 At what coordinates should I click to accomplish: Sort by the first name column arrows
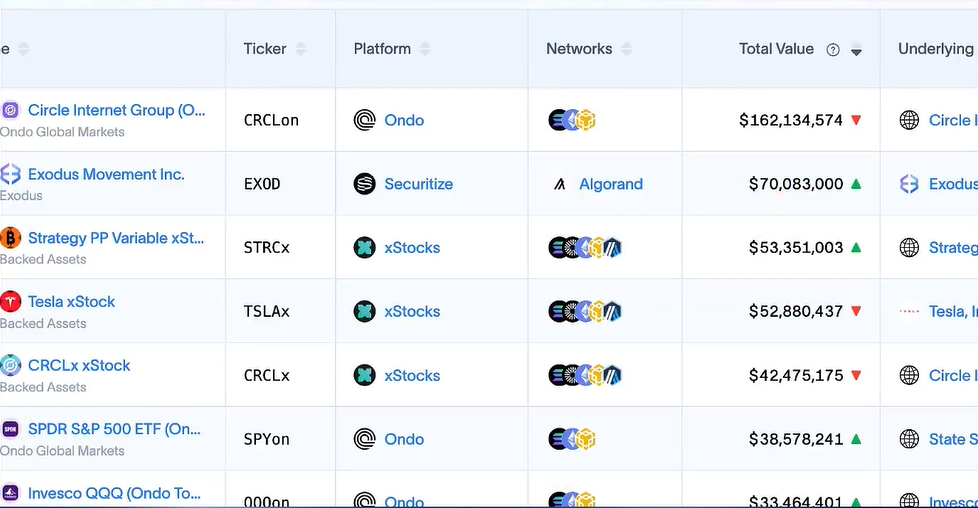pos(24,49)
